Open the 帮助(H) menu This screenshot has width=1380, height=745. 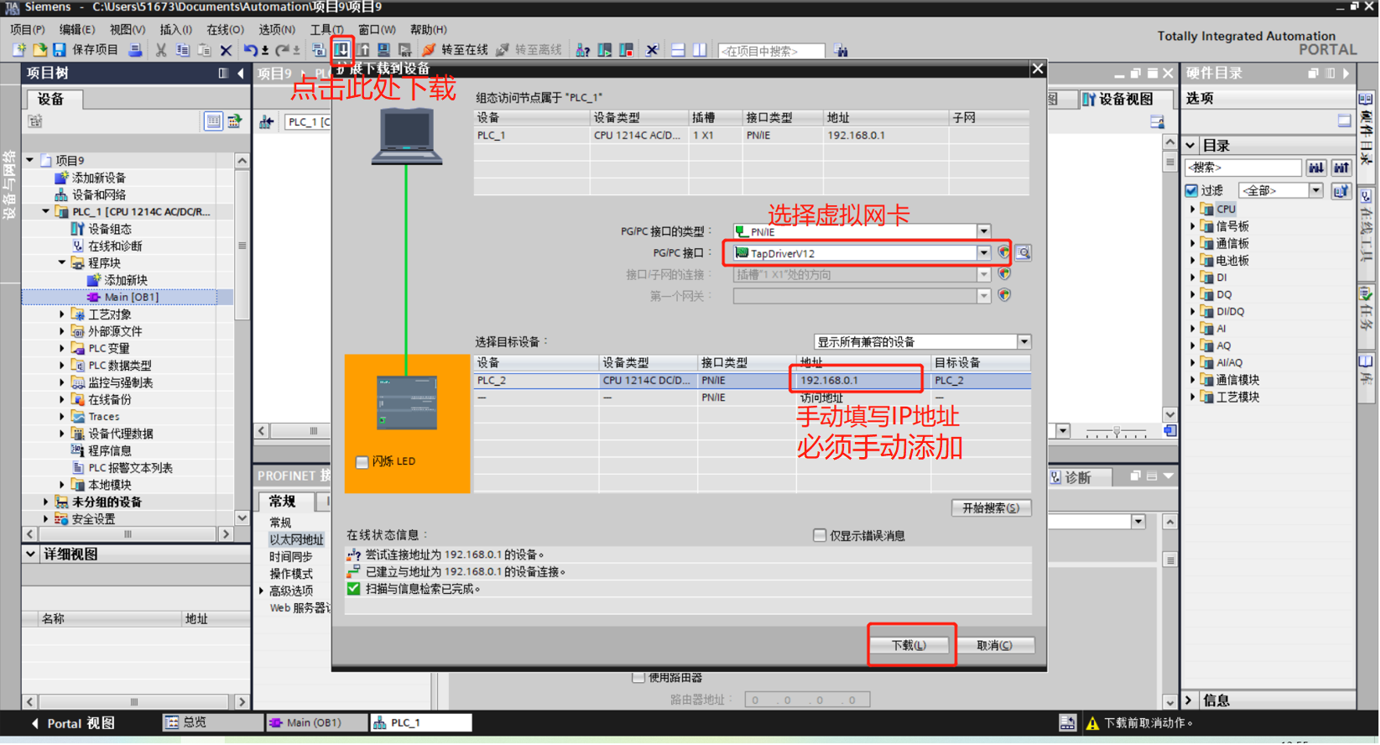pos(429,29)
